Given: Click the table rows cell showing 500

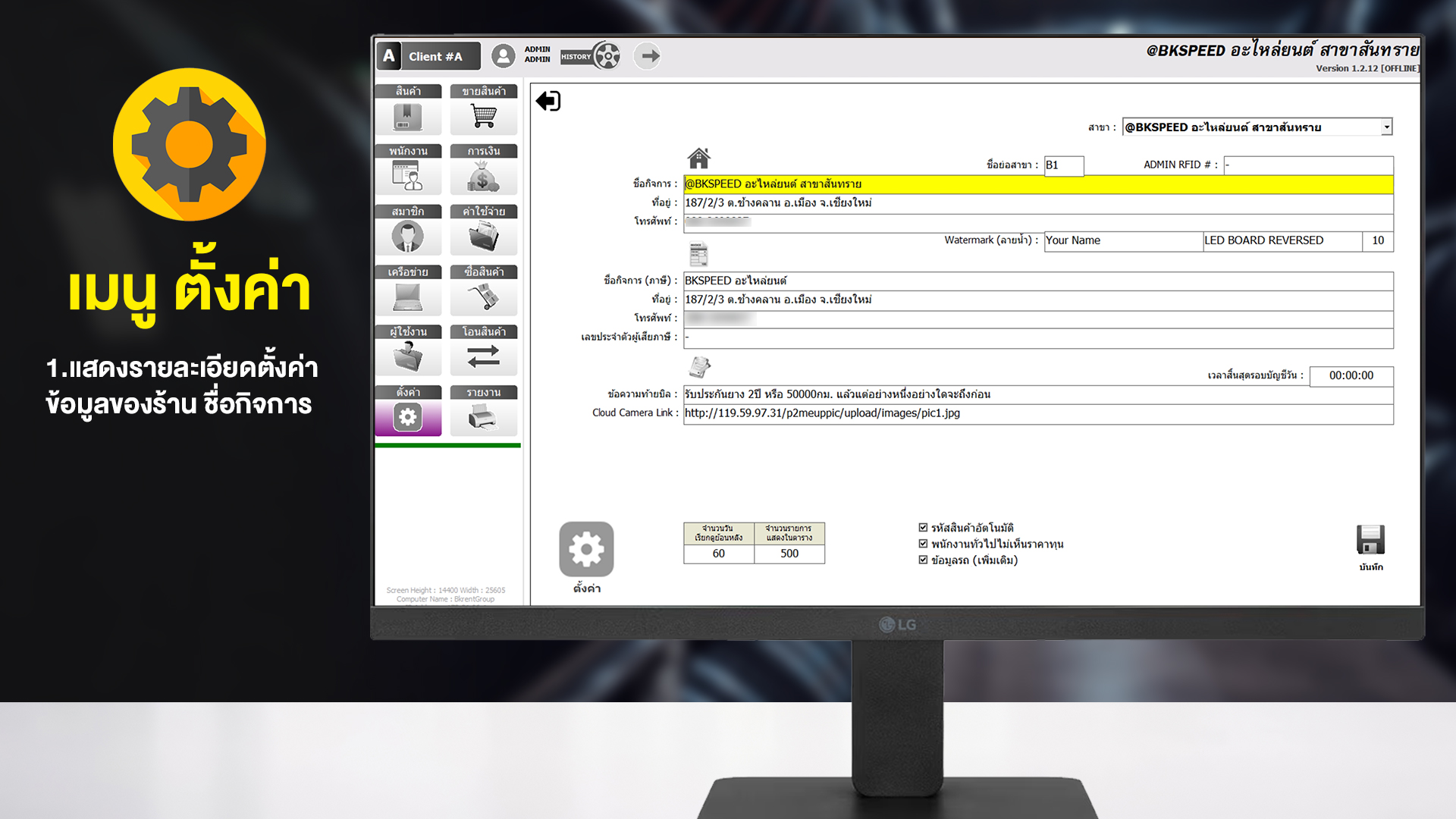Looking at the screenshot, I should [x=789, y=554].
